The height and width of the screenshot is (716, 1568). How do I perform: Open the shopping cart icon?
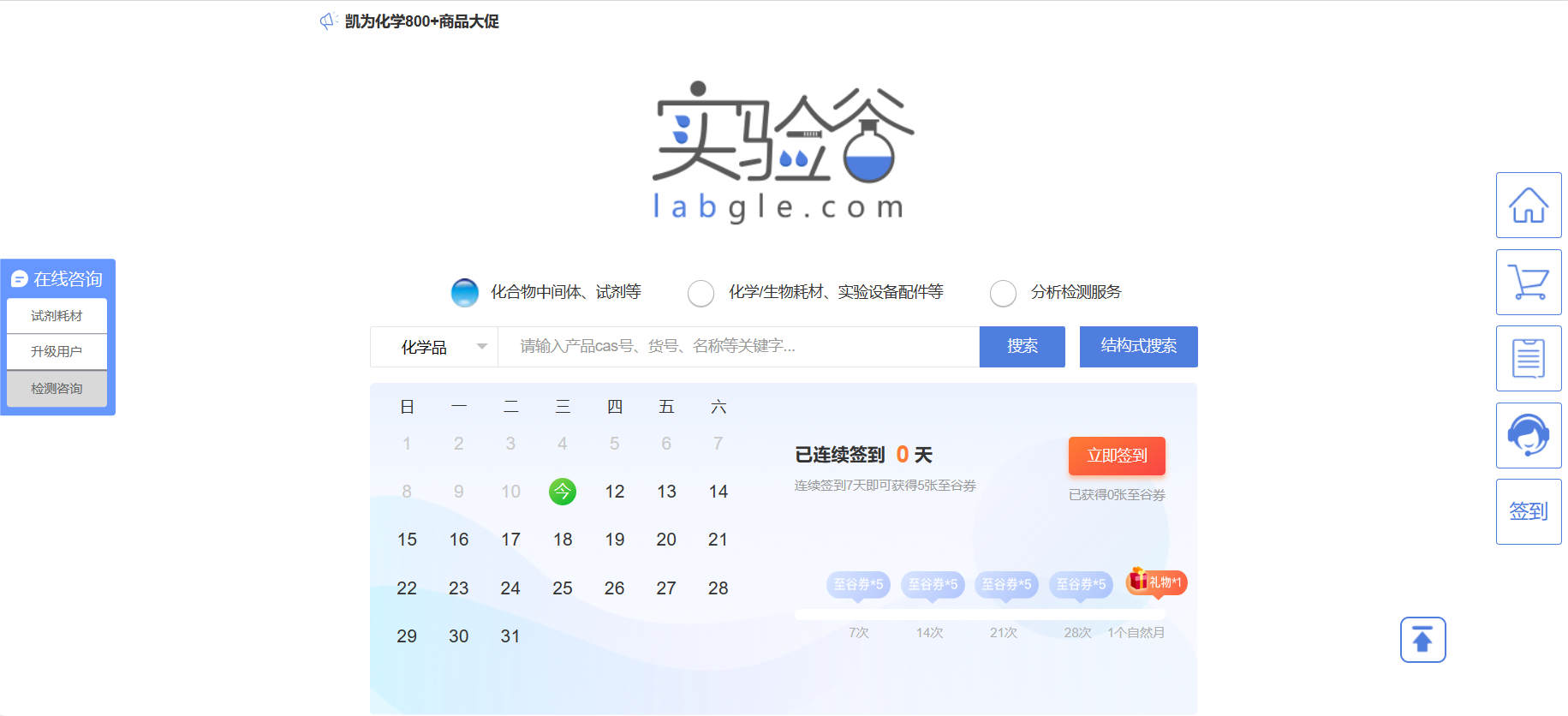pyautogui.click(x=1528, y=282)
